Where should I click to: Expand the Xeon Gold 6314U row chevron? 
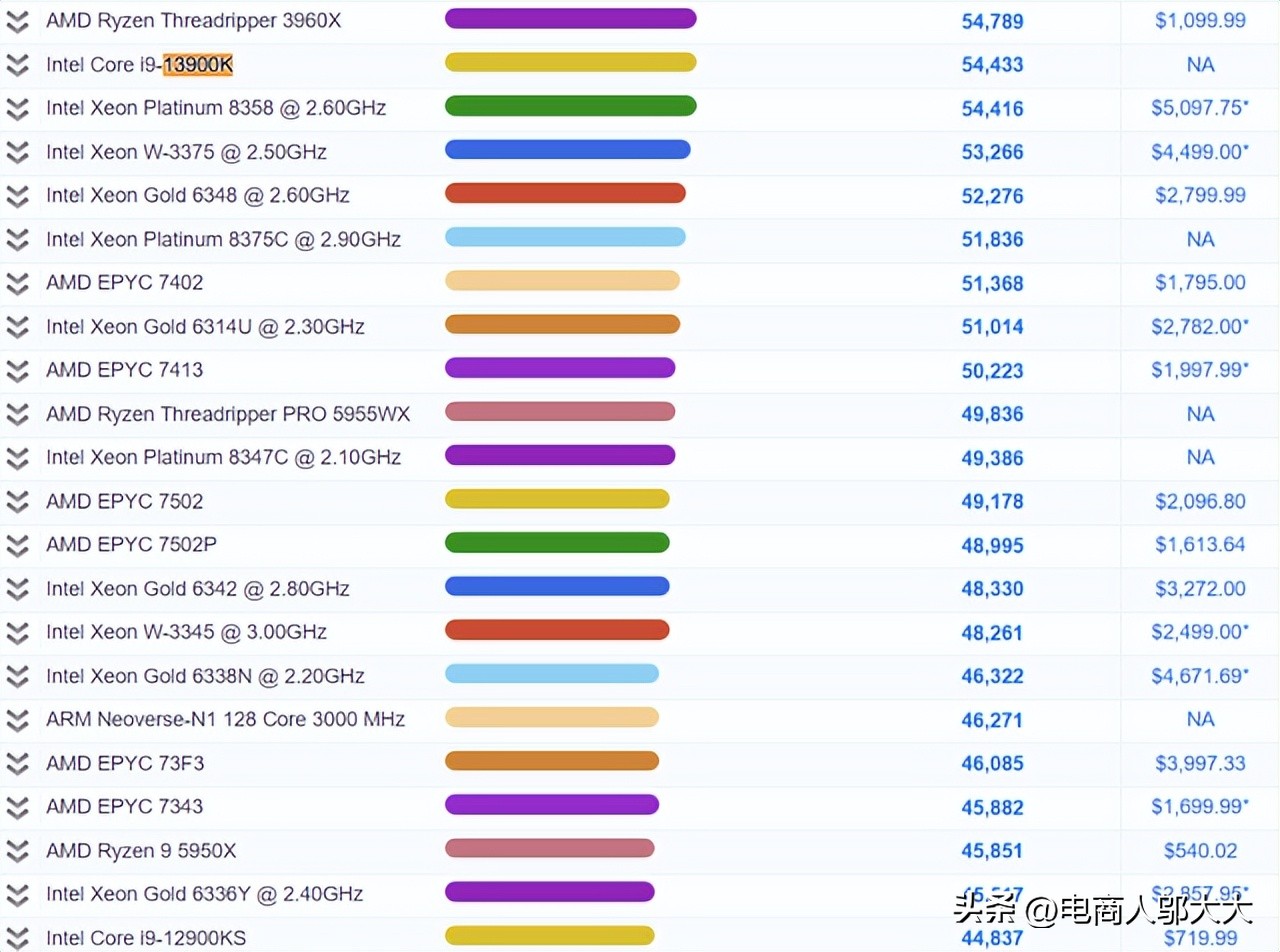coord(17,327)
